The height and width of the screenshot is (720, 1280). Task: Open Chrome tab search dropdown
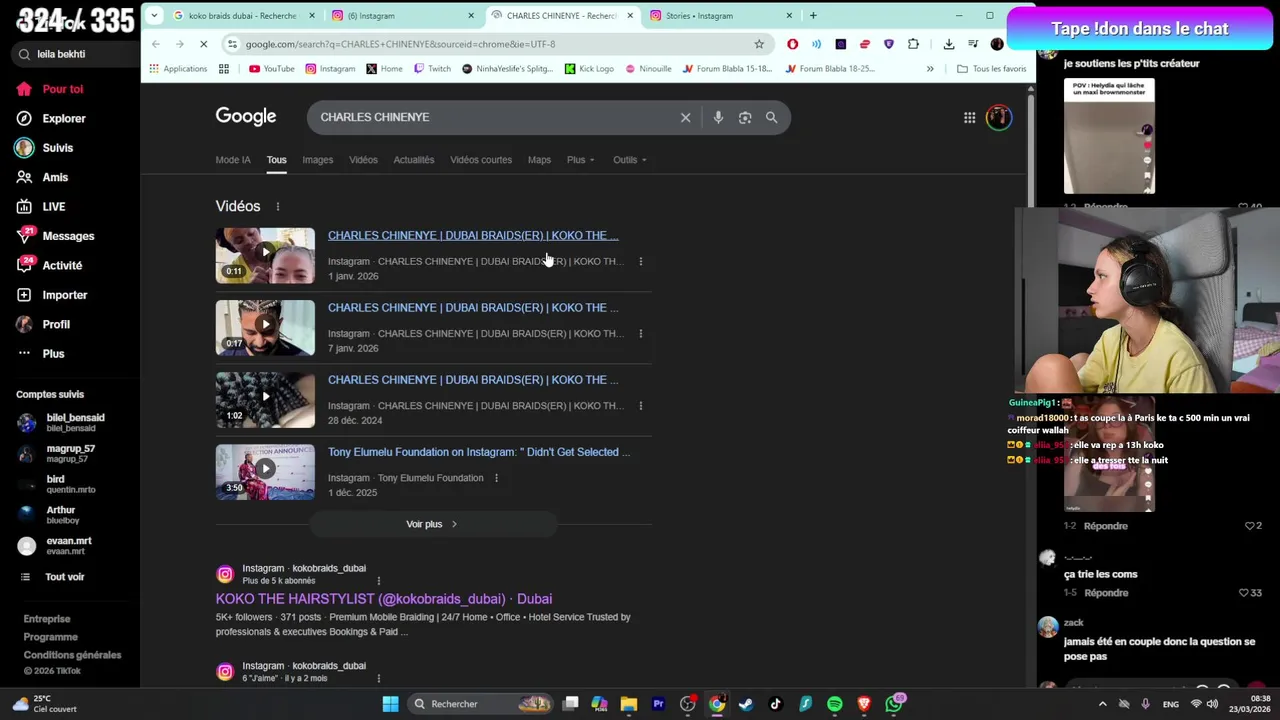[x=154, y=15]
